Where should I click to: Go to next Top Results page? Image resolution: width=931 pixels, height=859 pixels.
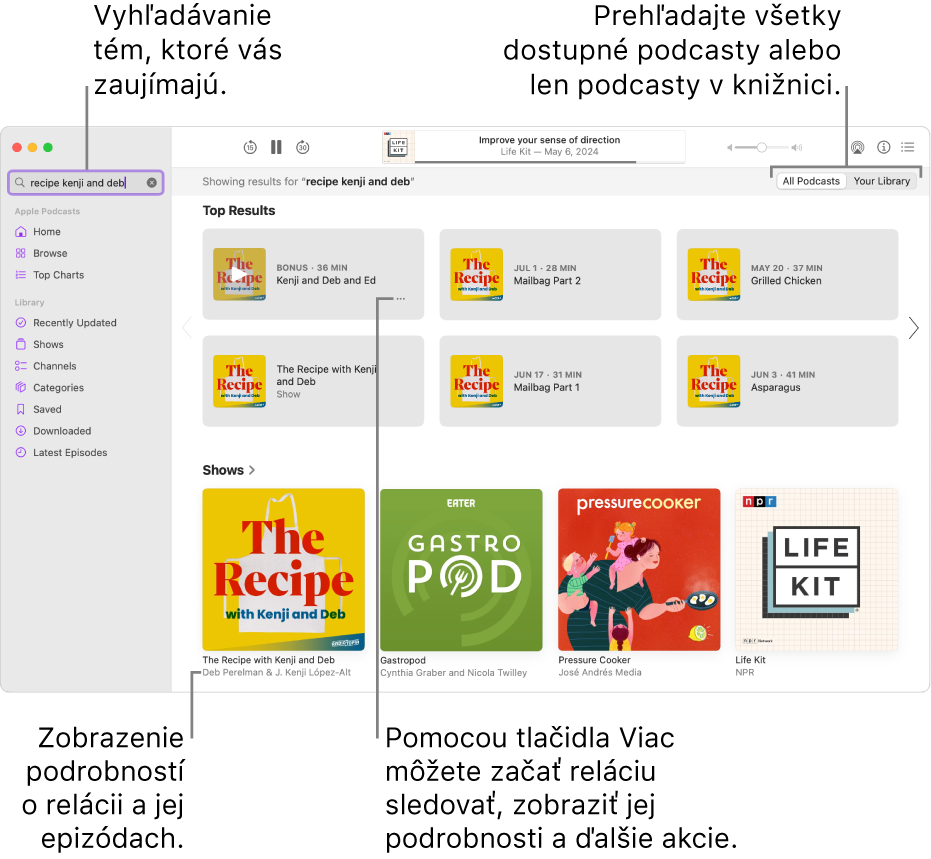913,328
